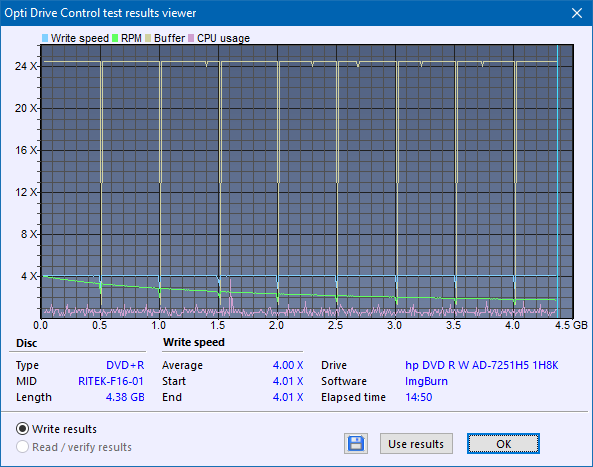This screenshot has height=467, width=593.
Task: Click the hp DVD drive name text
Action: click(481, 365)
